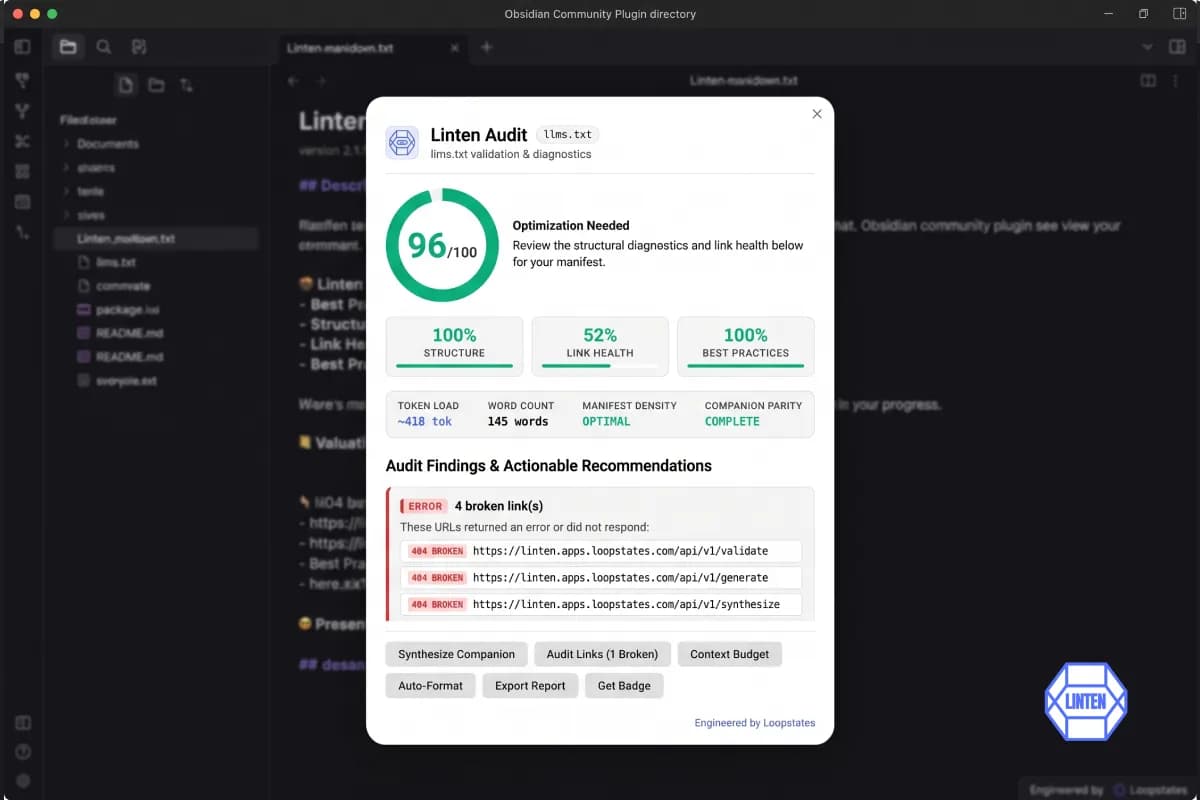Click the 145 words word count value
Viewport: 1200px width, 800px height.
click(518, 421)
